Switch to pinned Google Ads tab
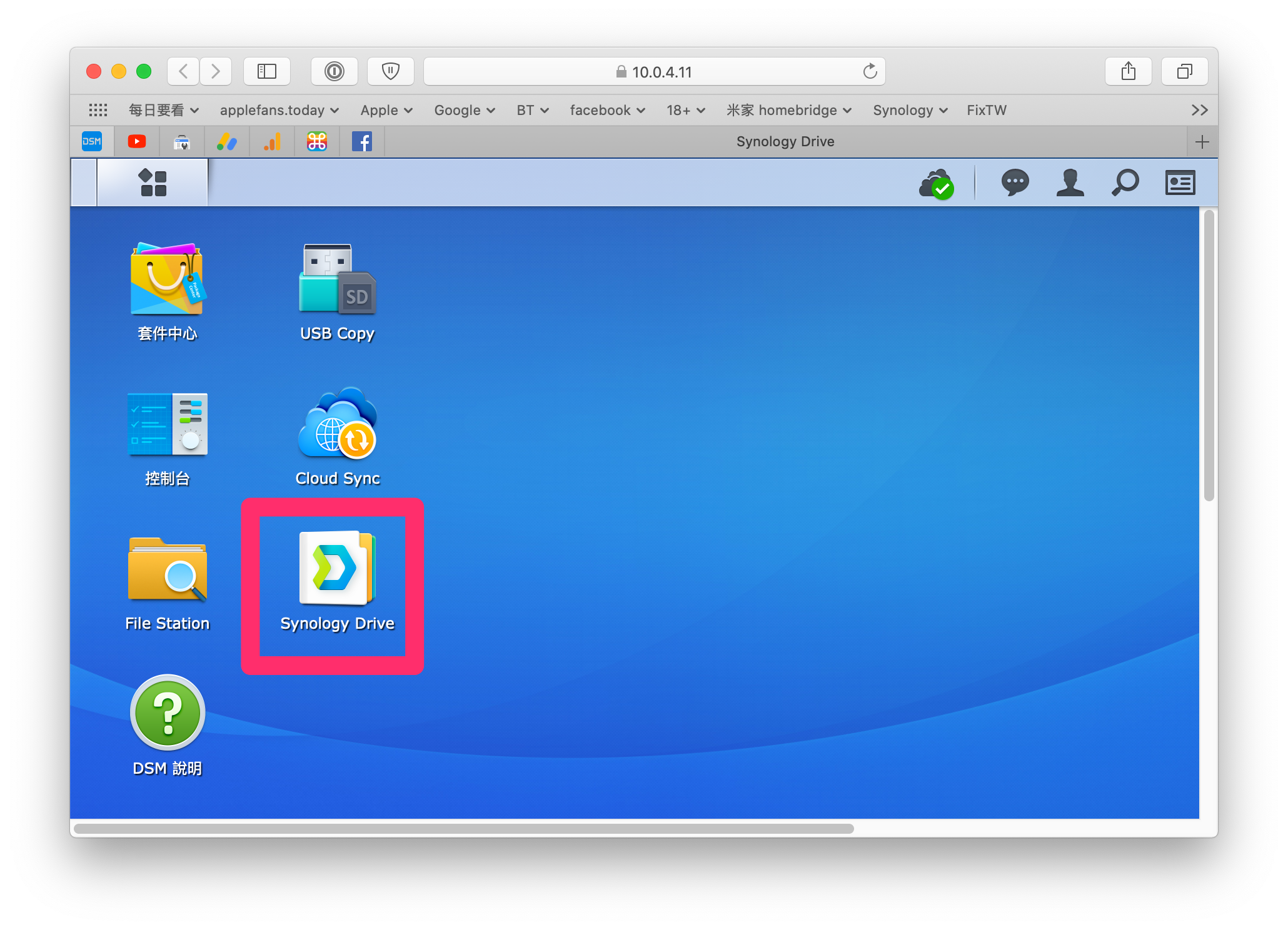Image resolution: width=1288 pixels, height=930 pixels. click(227, 142)
